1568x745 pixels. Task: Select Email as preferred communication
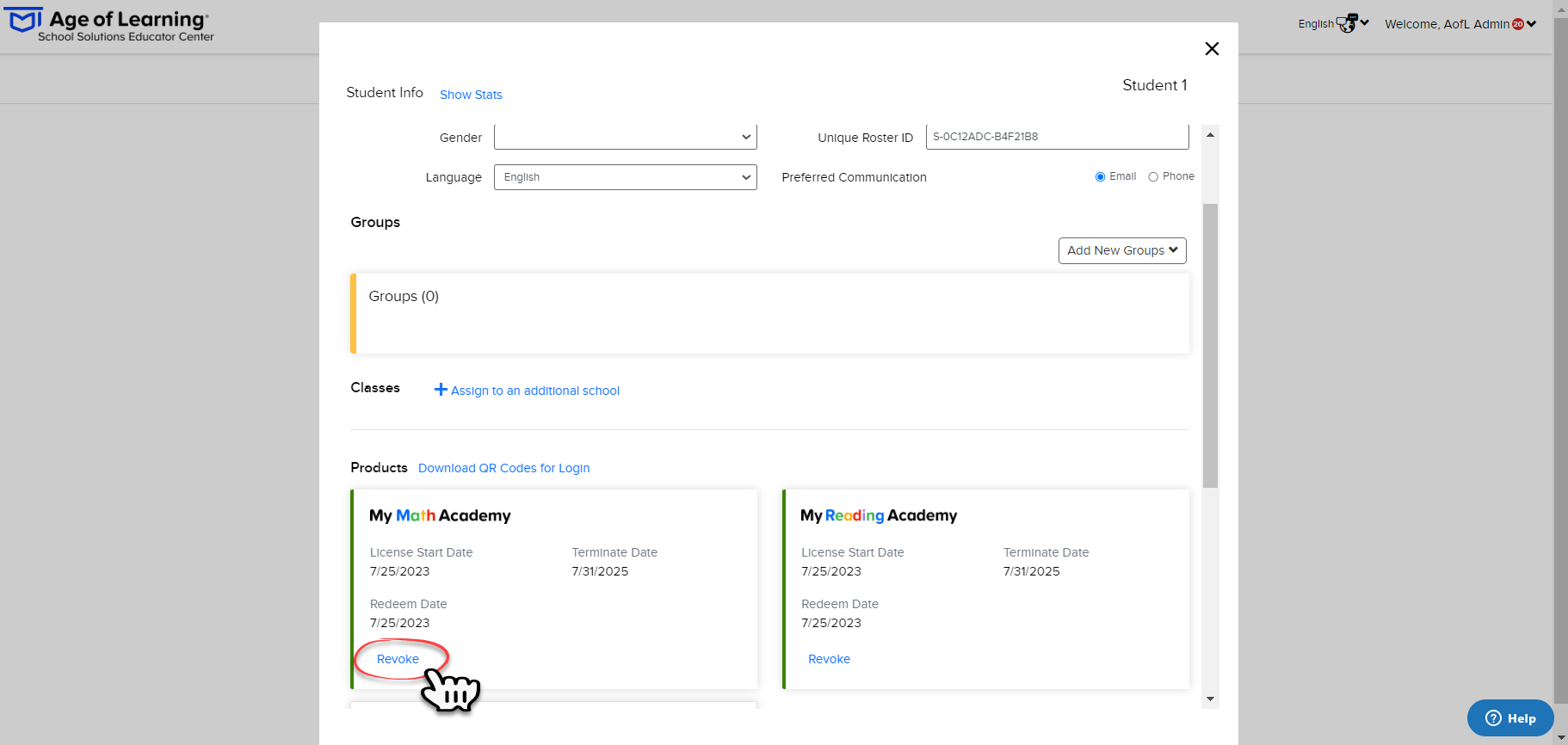pyautogui.click(x=1100, y=177)
